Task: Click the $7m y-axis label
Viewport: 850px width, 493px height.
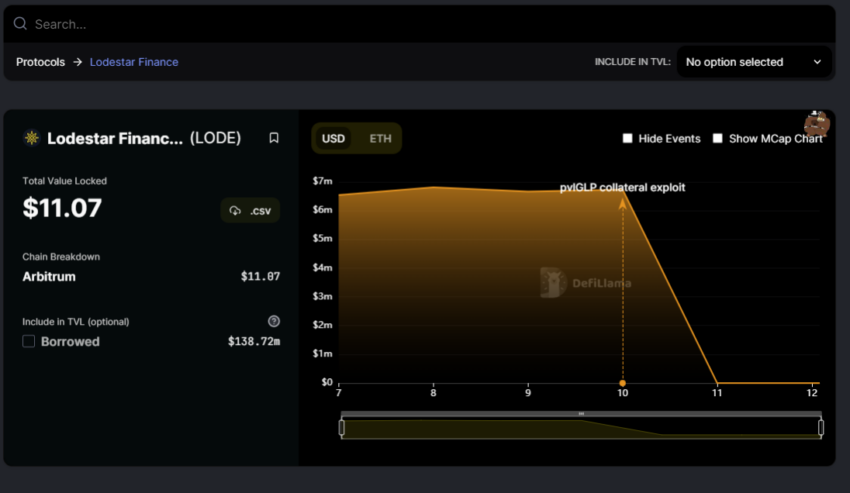Action: (x=323, y=181)
